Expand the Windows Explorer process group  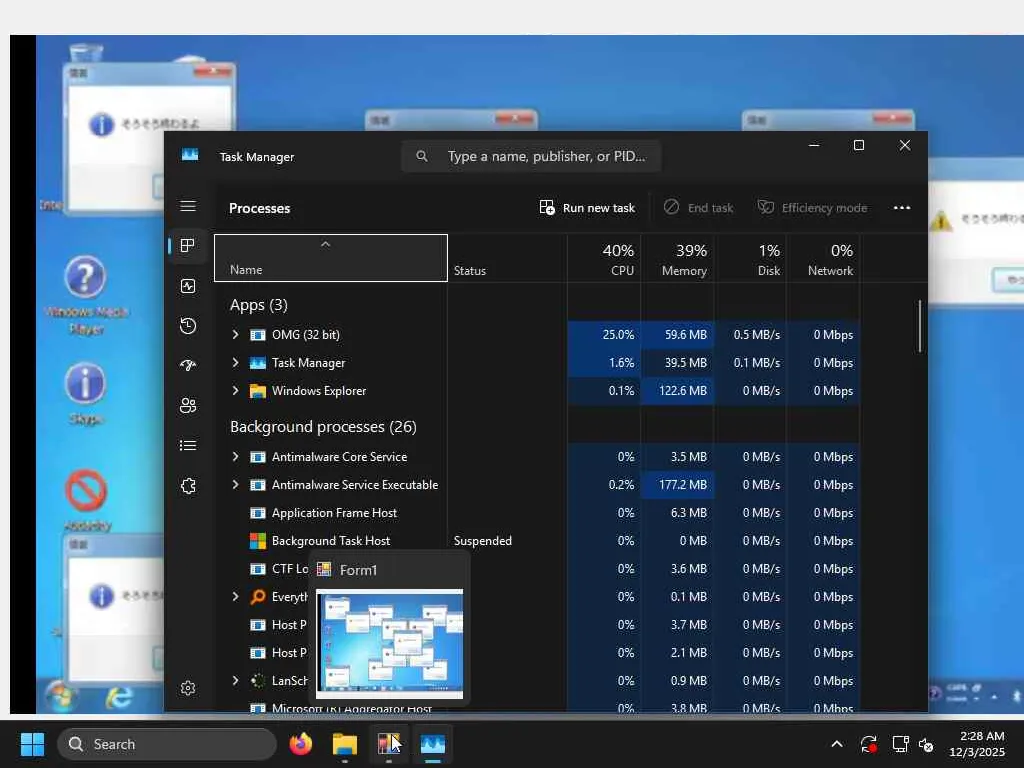tap(236, 391)
